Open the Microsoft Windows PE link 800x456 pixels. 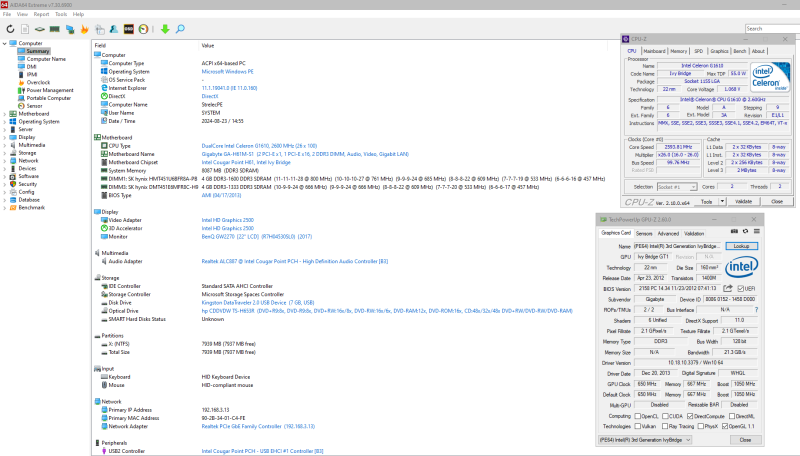tap(228, 72)
